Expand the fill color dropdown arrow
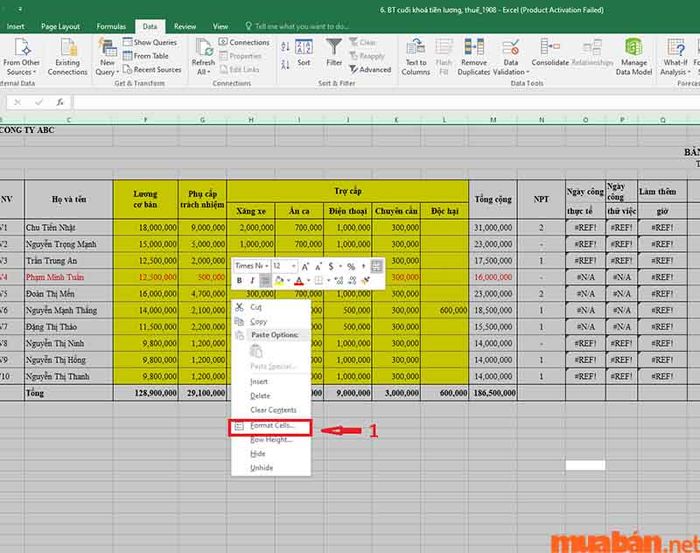The image size is (700, 553). 288,281
